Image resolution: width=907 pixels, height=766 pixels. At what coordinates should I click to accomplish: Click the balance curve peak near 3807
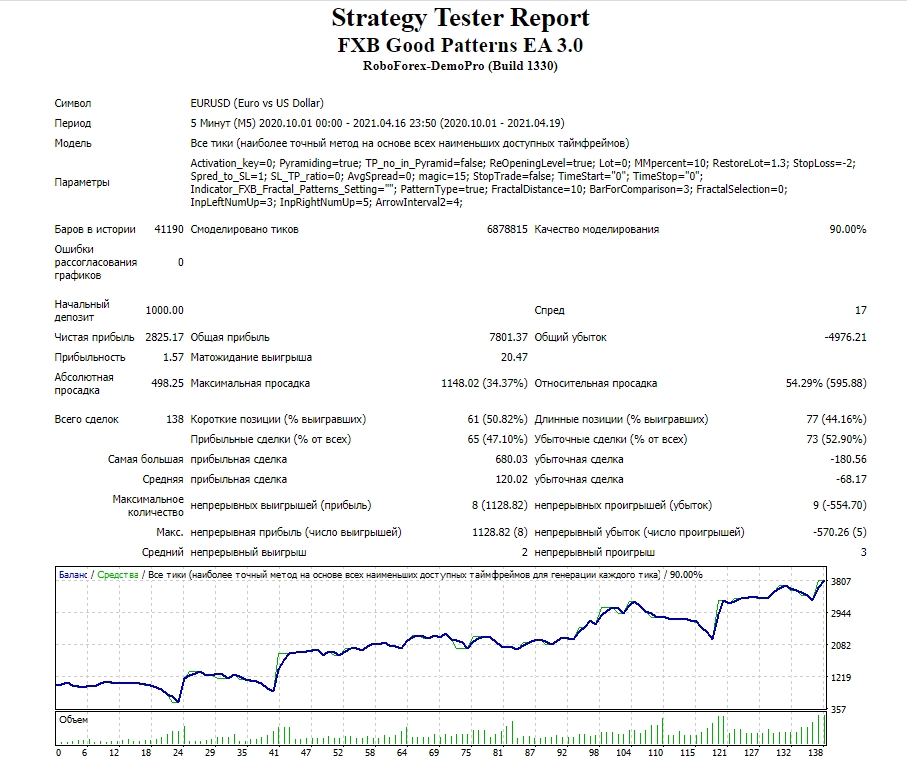(821, 581)
